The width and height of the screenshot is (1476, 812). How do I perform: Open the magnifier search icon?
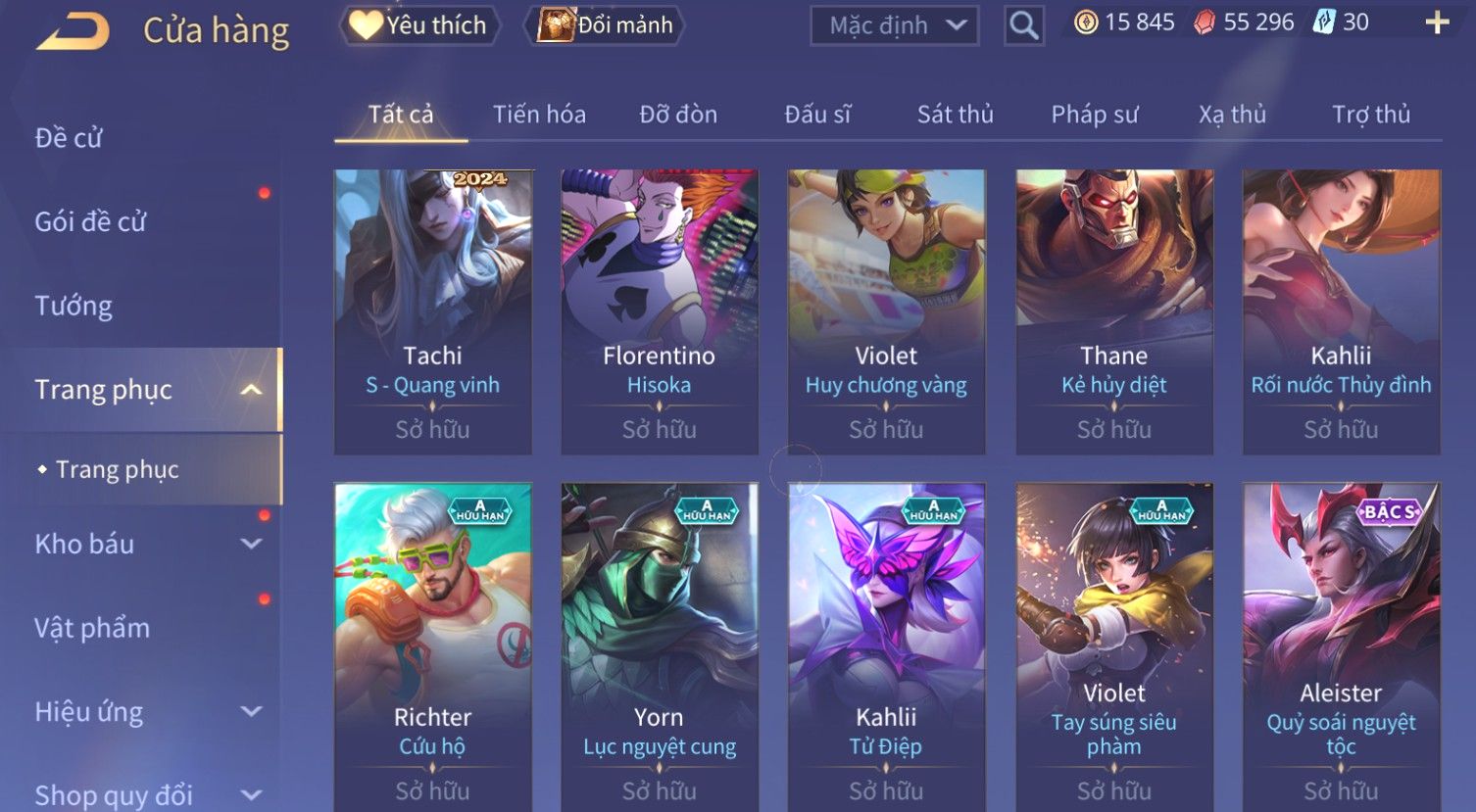pyautogui.click(x=1023, y=25)
